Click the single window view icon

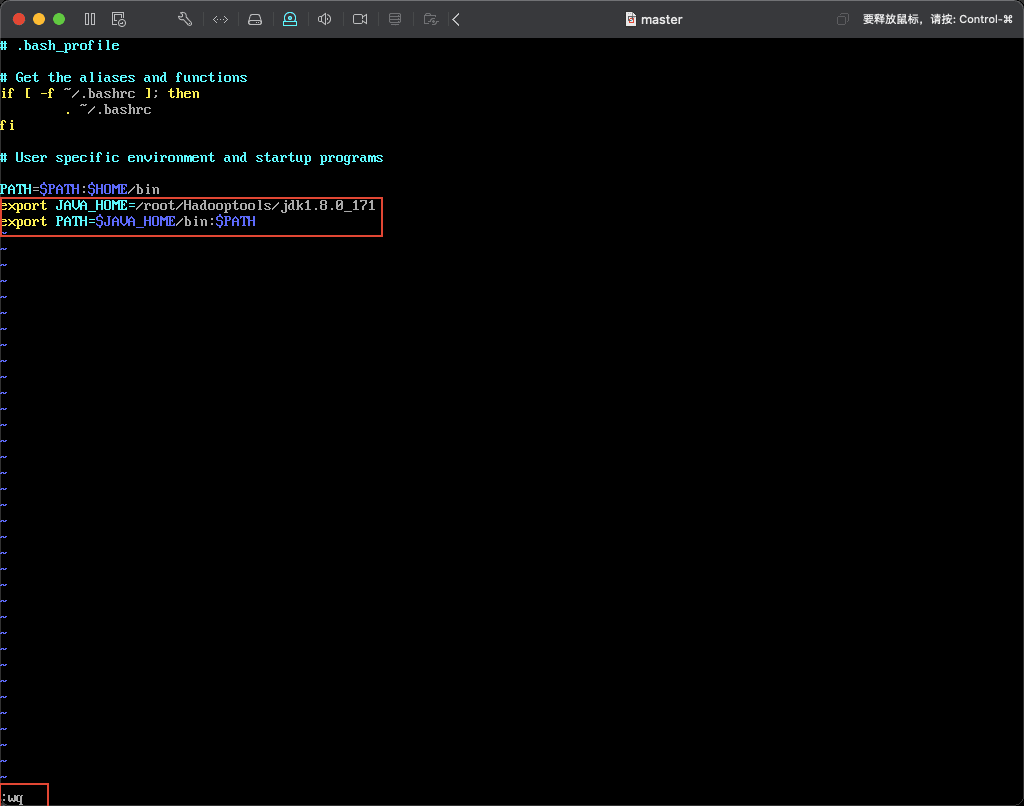pos(843,19)
